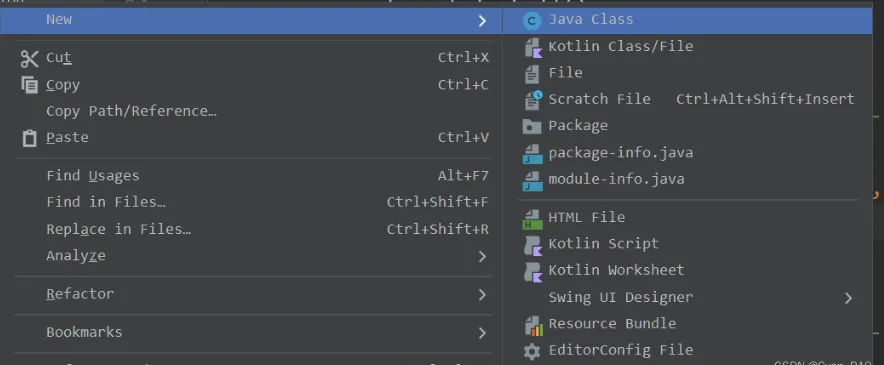Click the Kotlin Class/File icon
Viewport: 884px width, 365px height.
[533, 47]
